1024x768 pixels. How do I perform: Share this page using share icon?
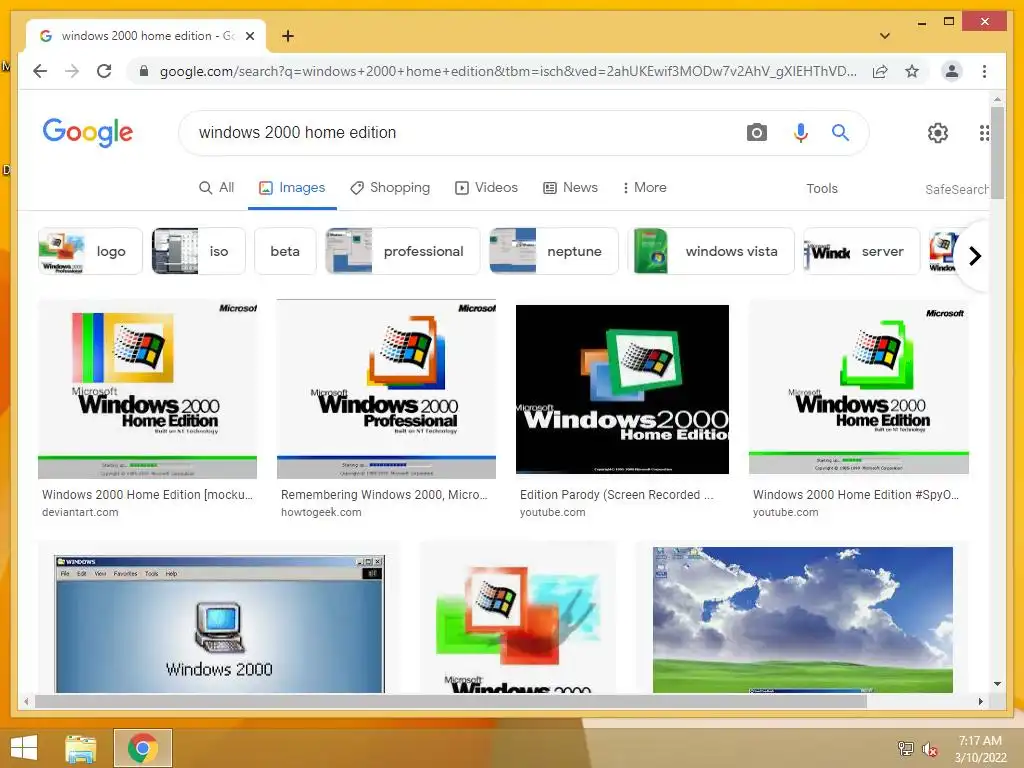point(880,71)
